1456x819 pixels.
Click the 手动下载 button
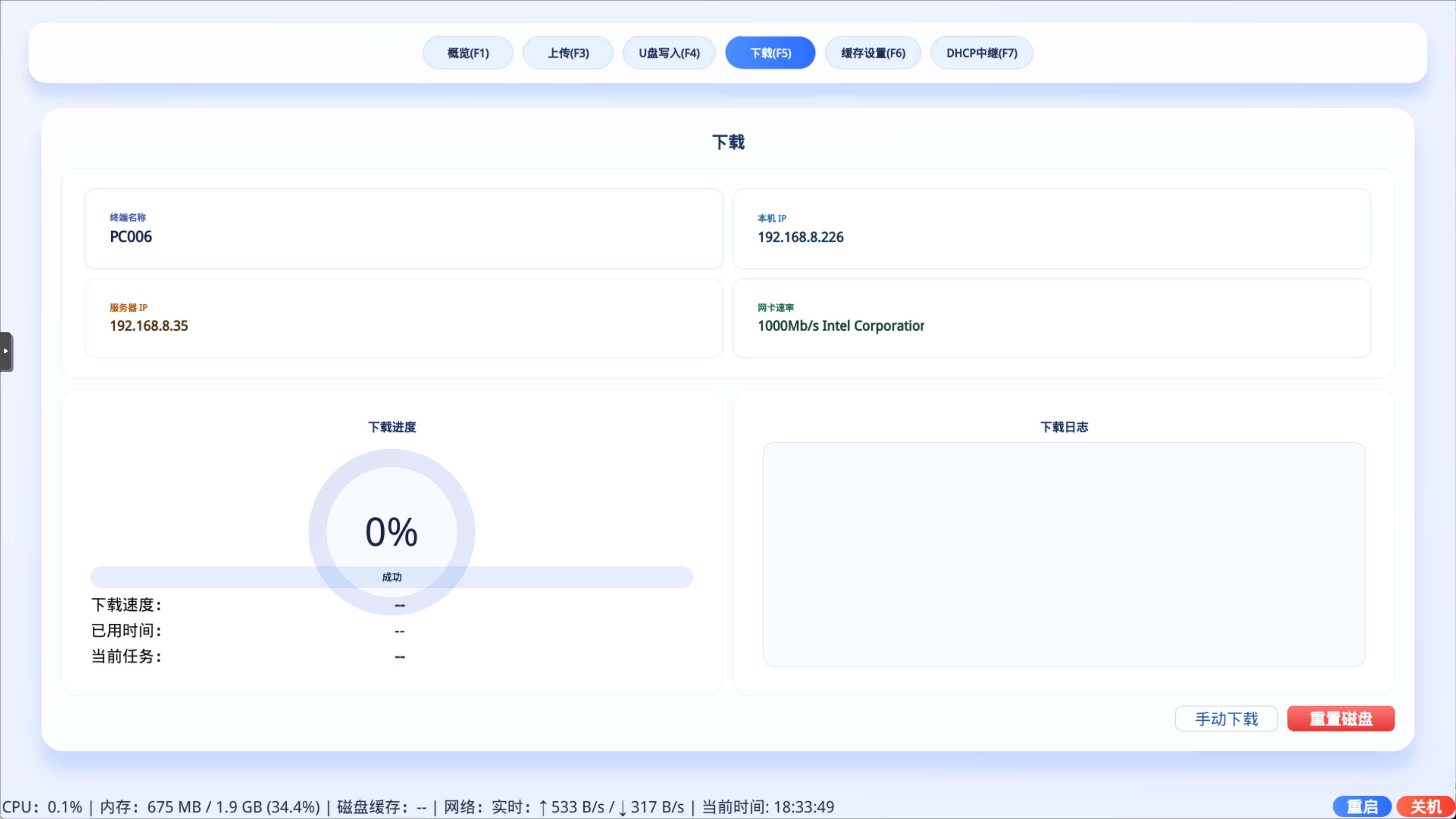(x=1226, y=719)
